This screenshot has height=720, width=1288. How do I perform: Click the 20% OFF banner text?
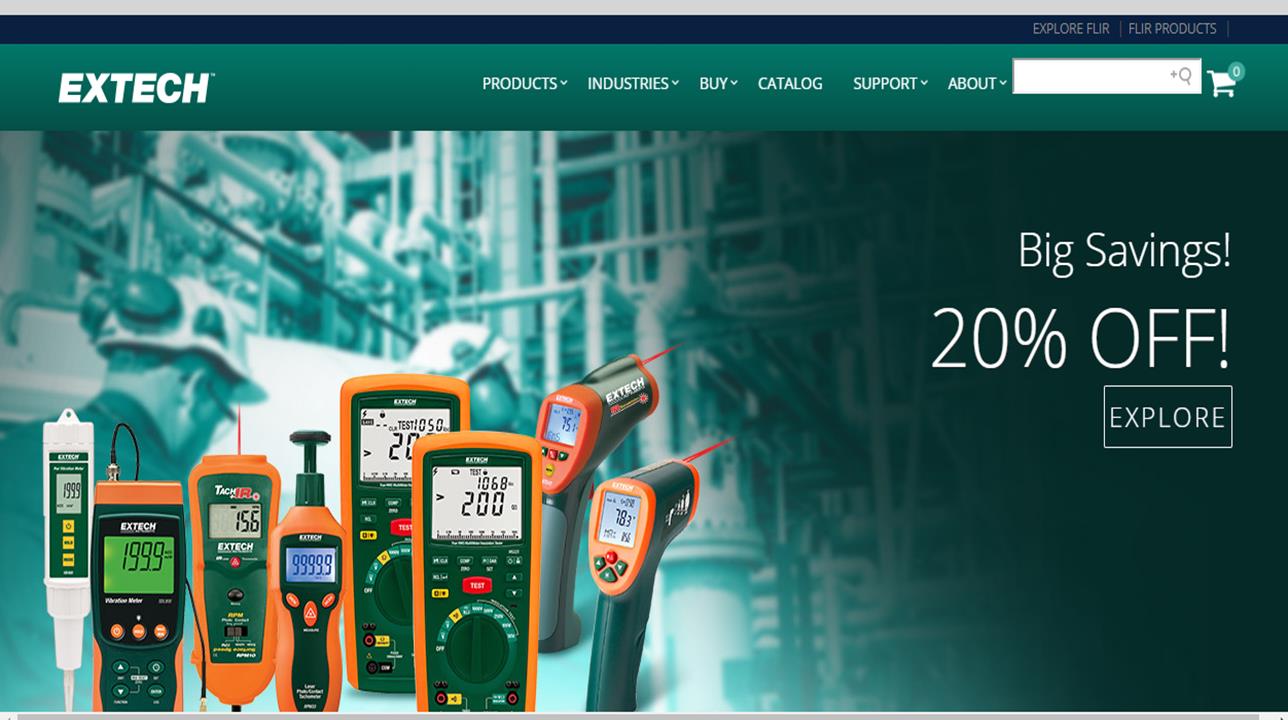(x=1080, y=338)
